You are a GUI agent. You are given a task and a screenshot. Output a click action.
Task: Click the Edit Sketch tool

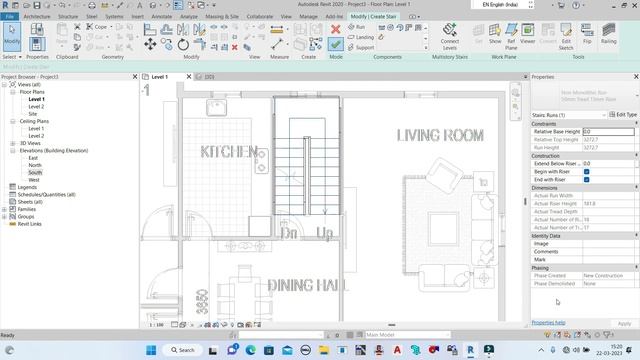click(x=566, y=36)
